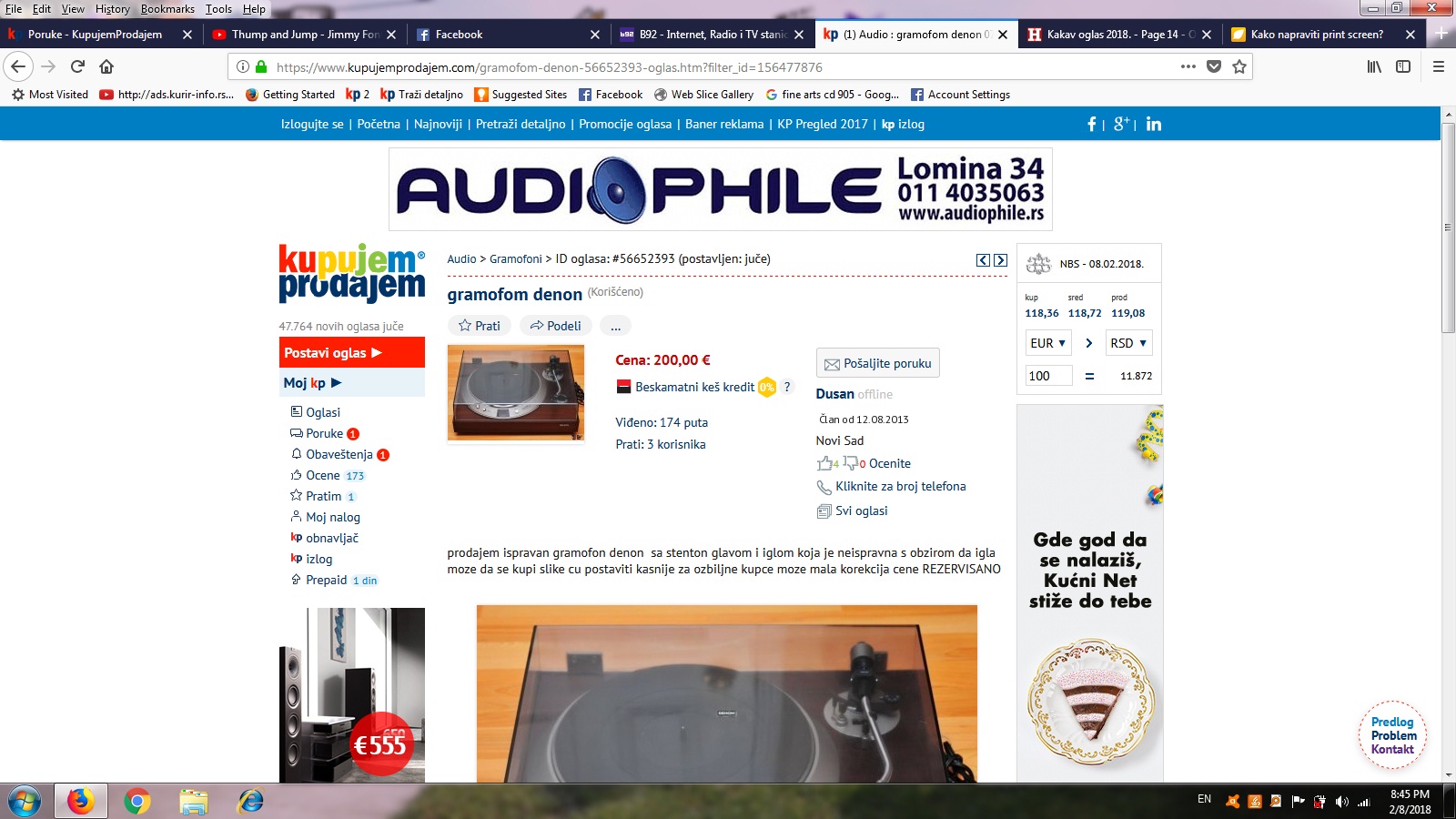
Task: Expand the Moj kp menu
Action: [351, 382]
